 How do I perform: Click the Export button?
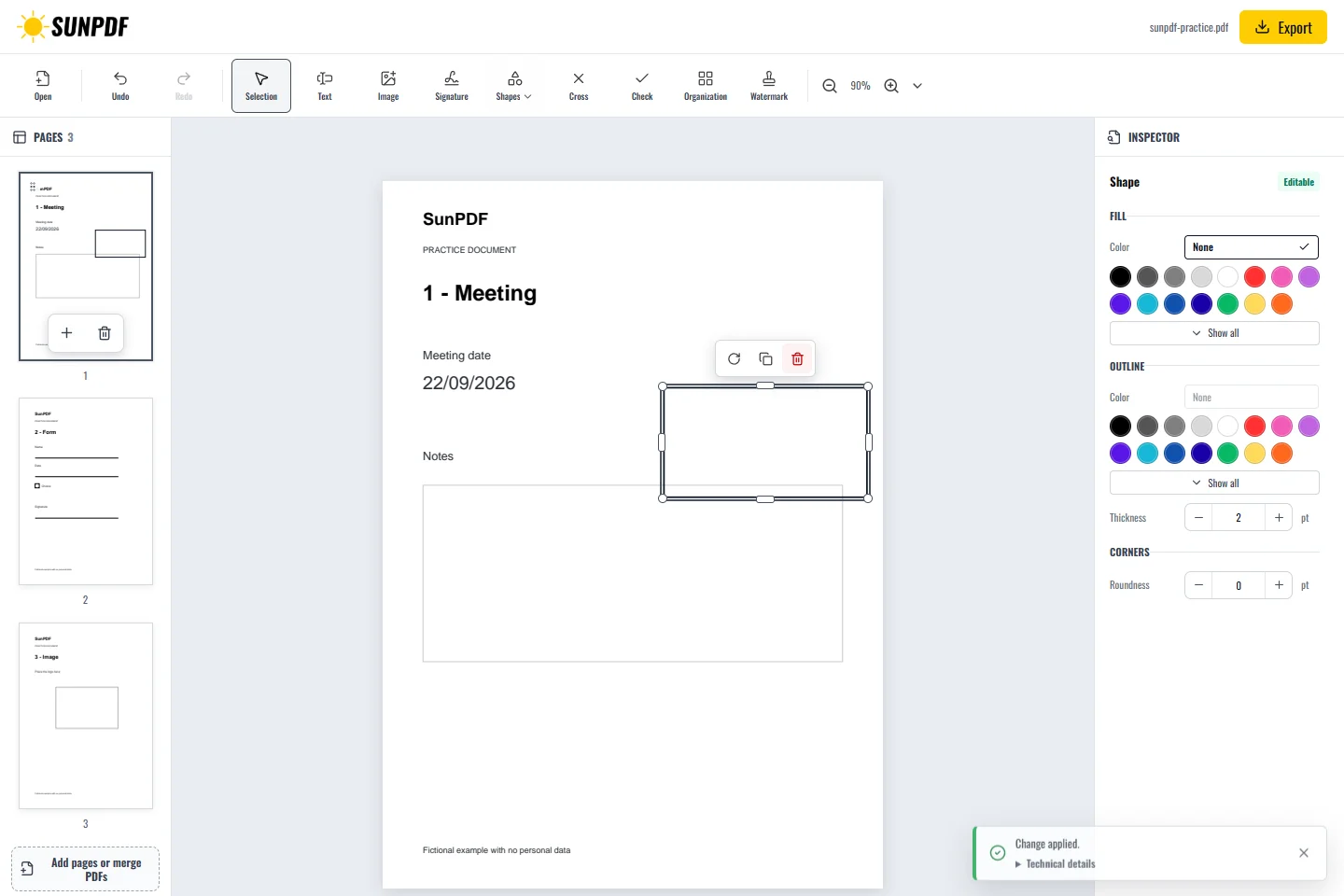pos(1283,27)
